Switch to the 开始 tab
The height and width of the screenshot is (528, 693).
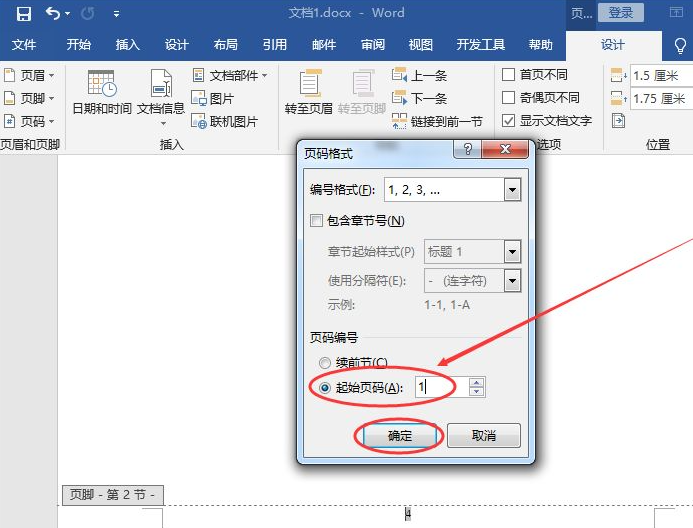coord(79,45)
